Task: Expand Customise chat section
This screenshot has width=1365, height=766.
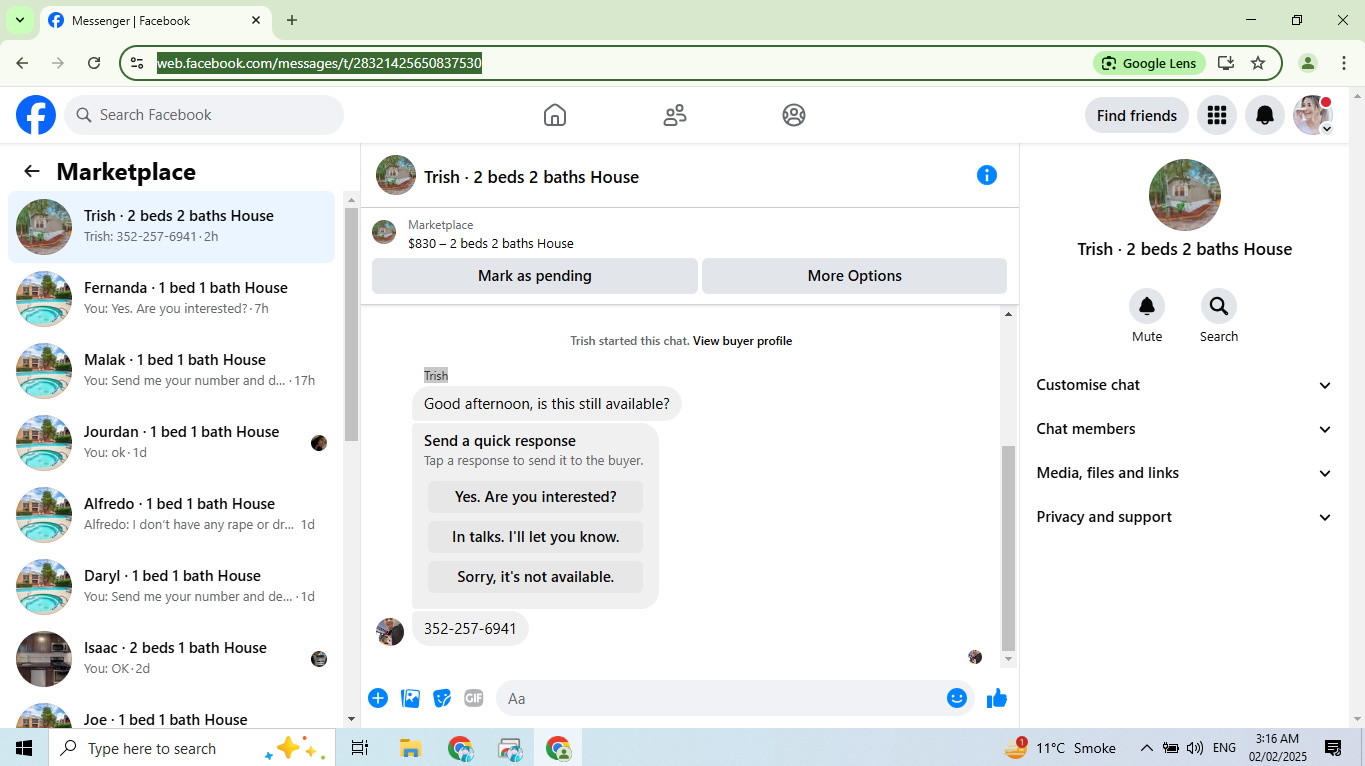Action: [1185, 385]
